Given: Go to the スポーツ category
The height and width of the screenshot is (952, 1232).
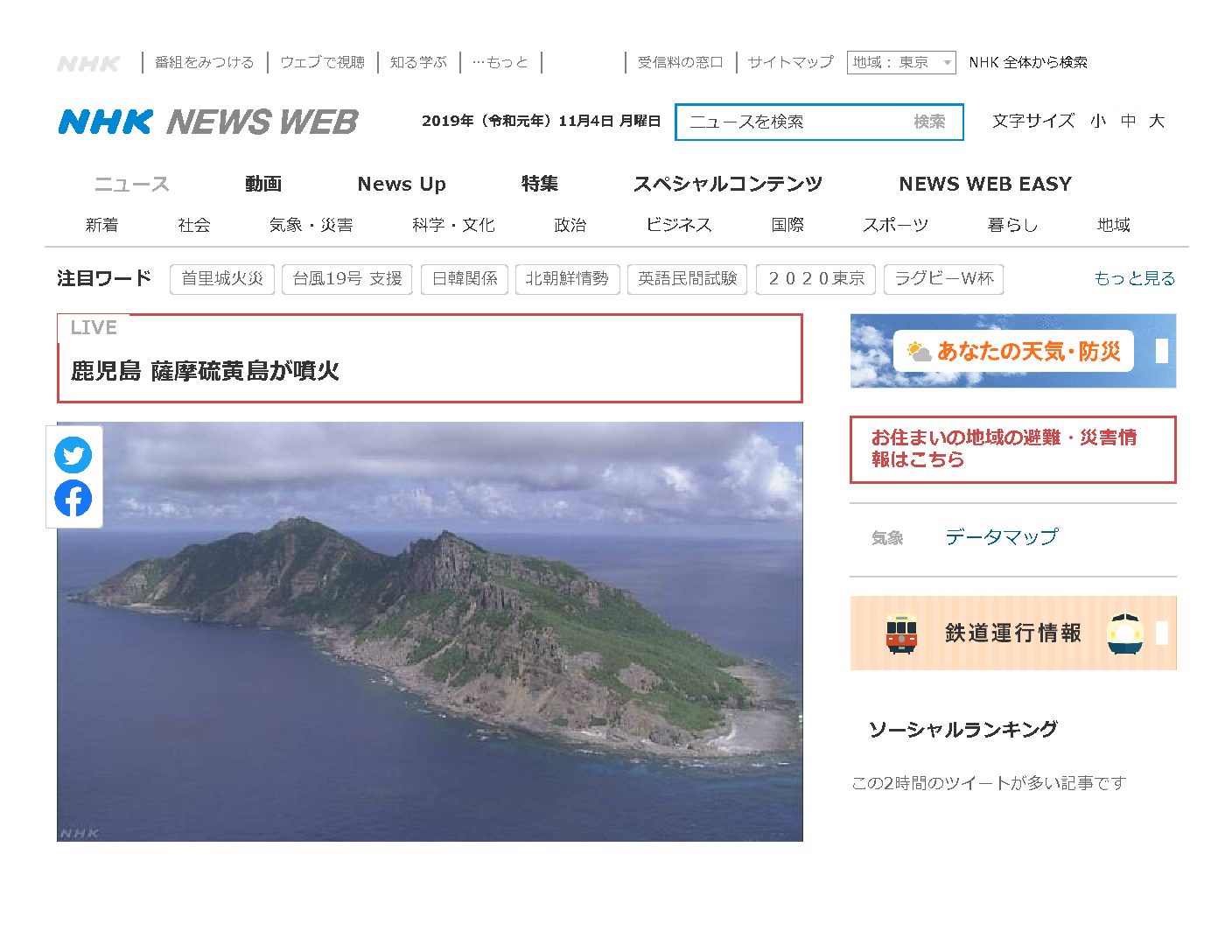Looking at the screenshot, I should (x=896, y=225).
